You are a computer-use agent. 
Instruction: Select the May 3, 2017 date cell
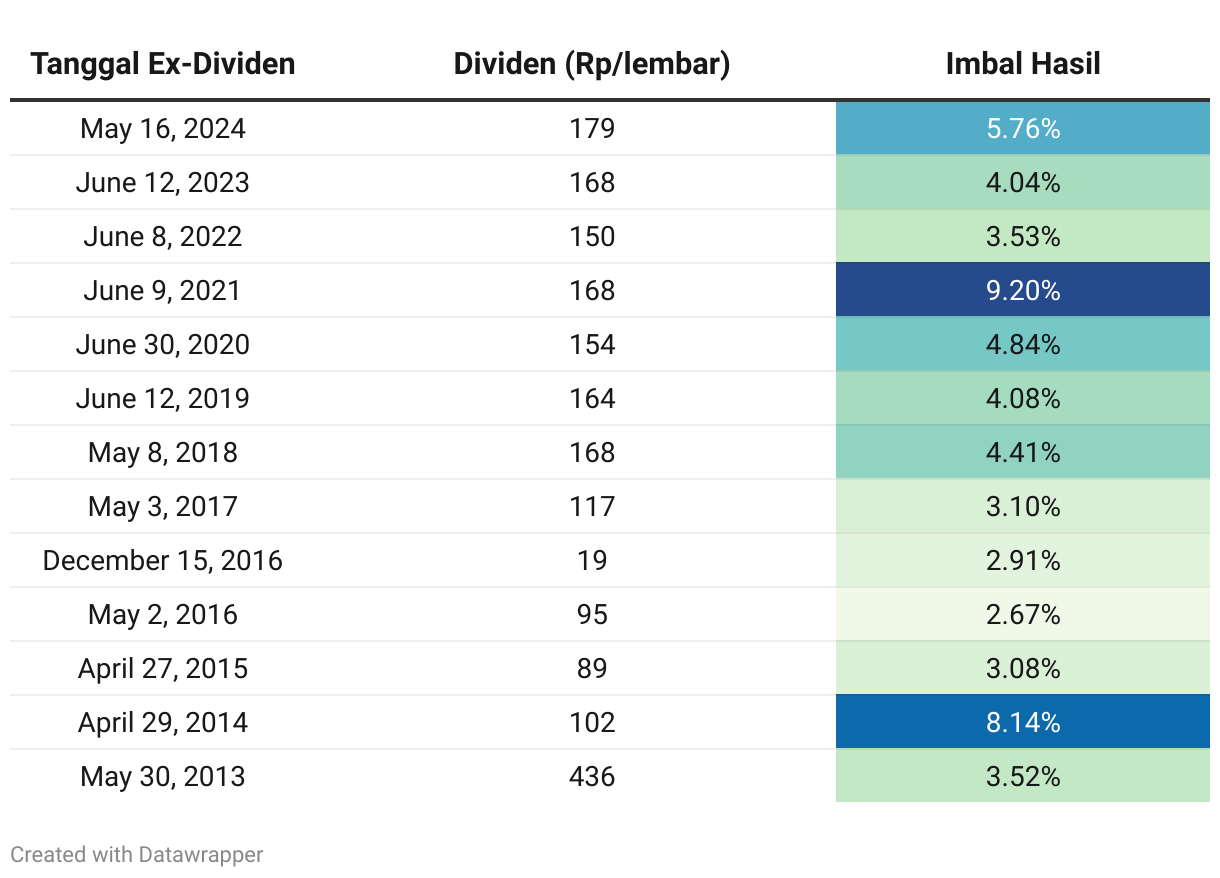click(x=163, y=507)
